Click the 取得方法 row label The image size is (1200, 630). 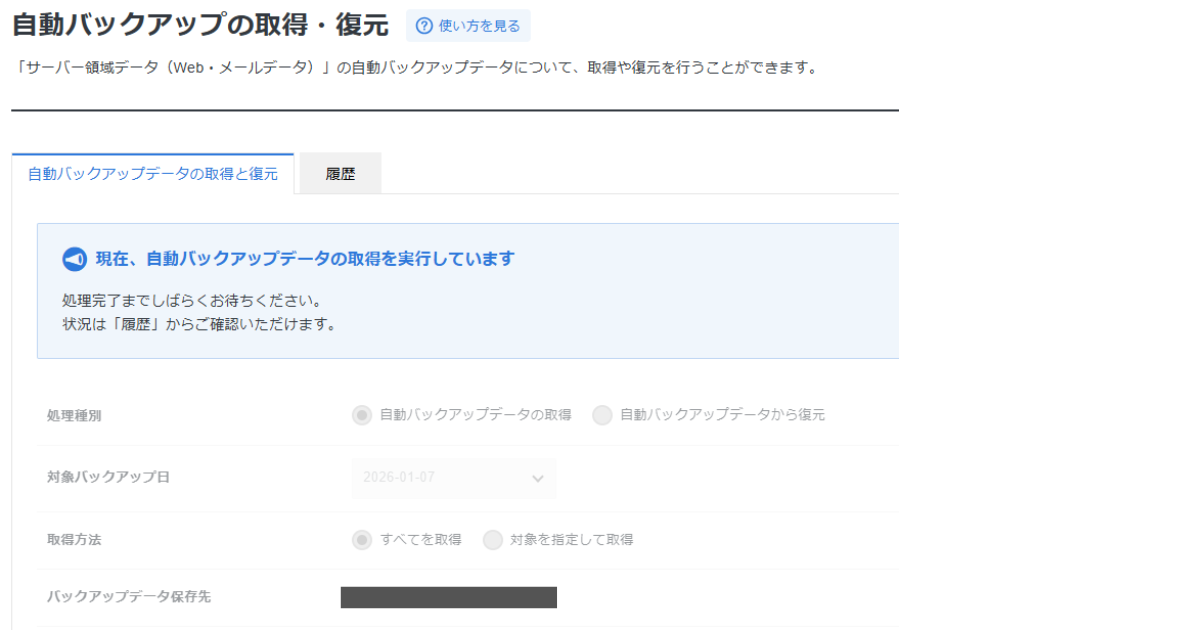pos(74,540)
